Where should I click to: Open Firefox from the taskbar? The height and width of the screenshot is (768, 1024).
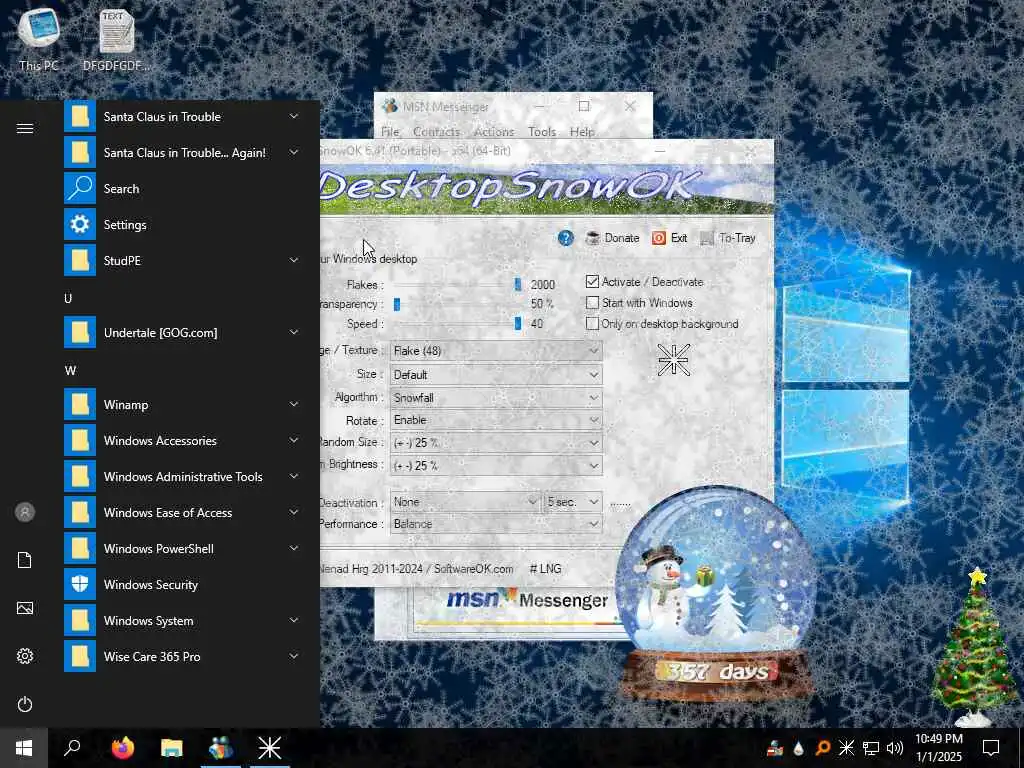[x=123, y=748]
